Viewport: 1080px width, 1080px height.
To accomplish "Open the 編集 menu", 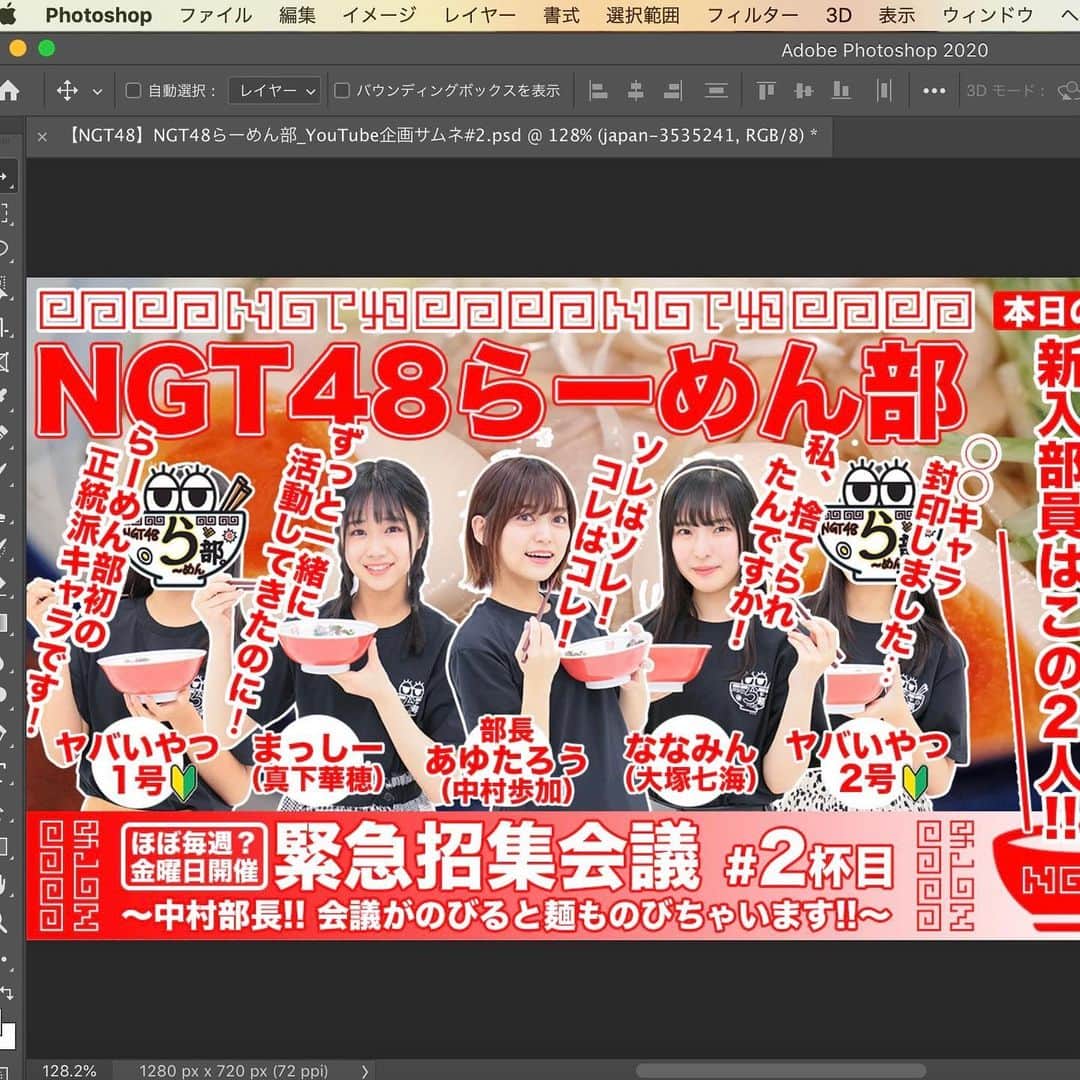I will point(298,15).
